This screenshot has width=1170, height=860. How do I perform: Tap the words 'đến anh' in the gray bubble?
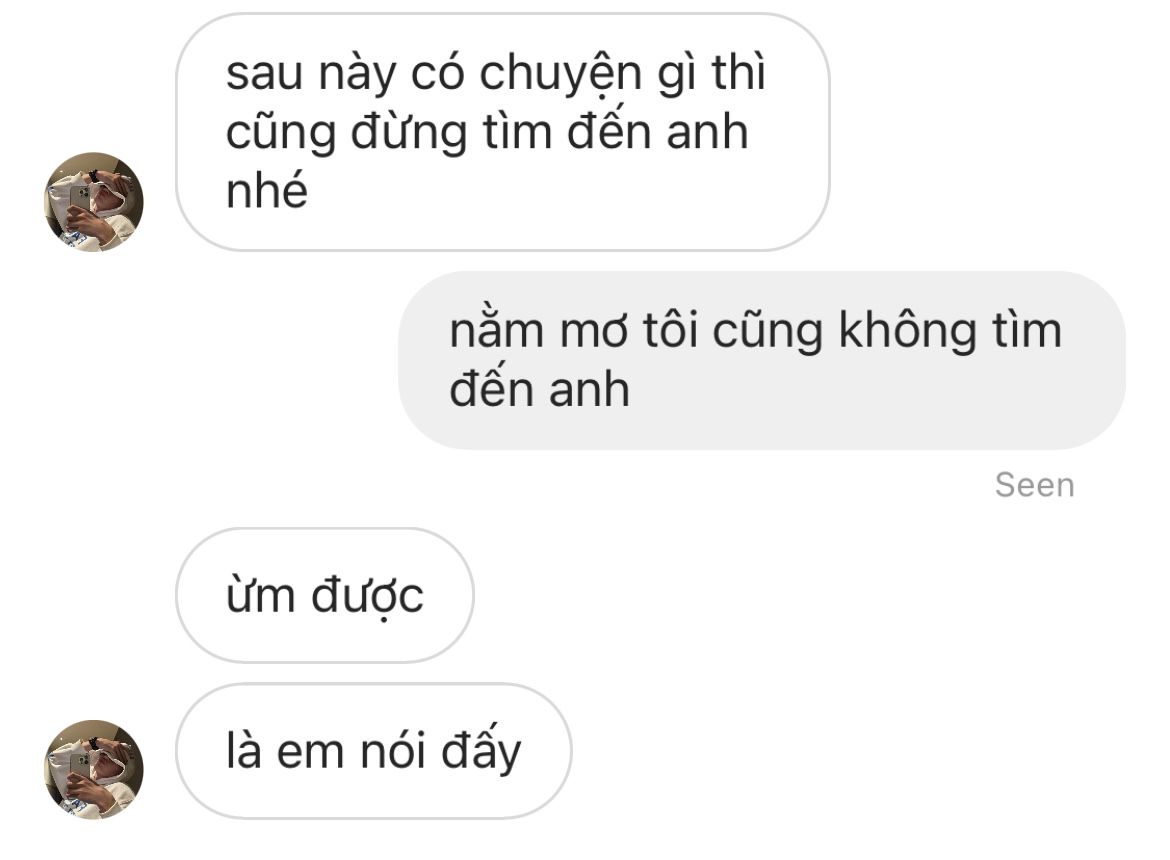pos(539,389)
